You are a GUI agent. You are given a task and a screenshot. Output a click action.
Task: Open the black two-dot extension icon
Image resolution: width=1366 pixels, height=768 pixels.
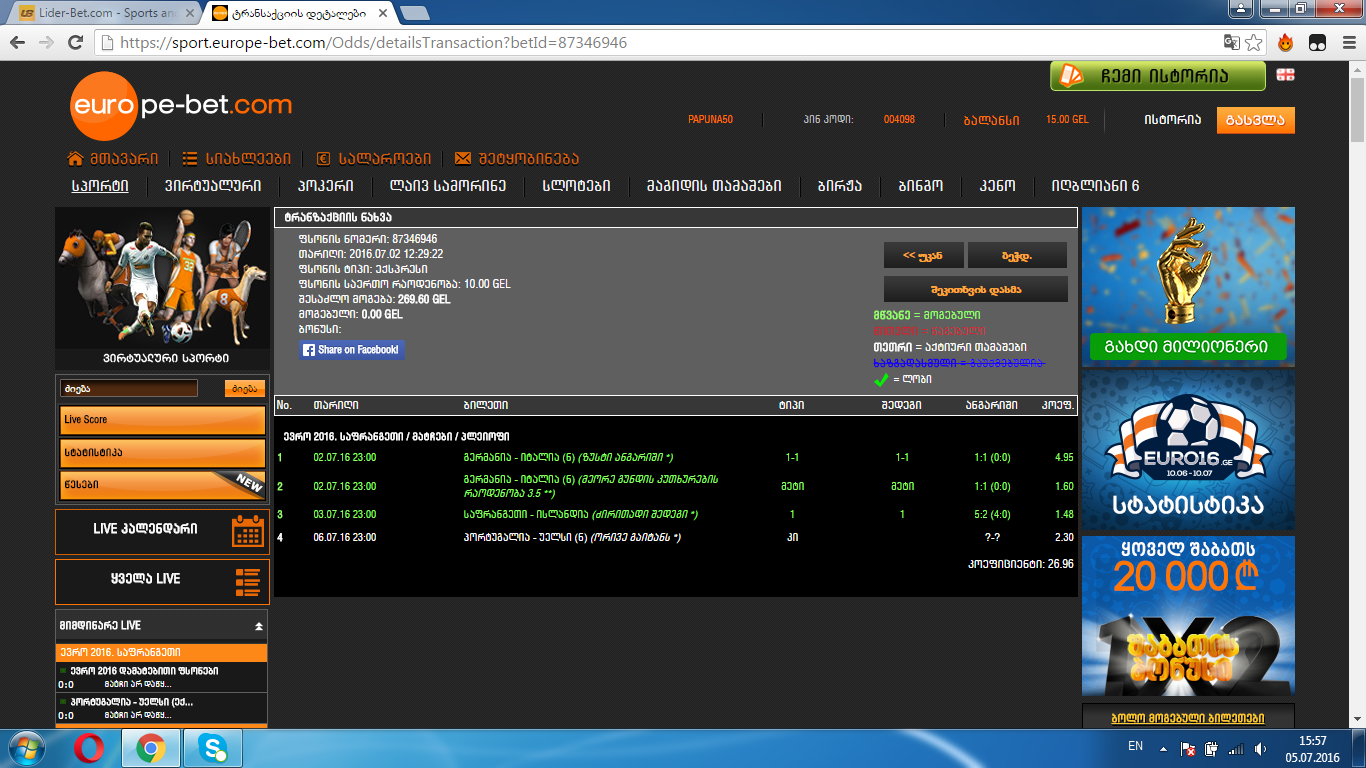coord(1318,43)
